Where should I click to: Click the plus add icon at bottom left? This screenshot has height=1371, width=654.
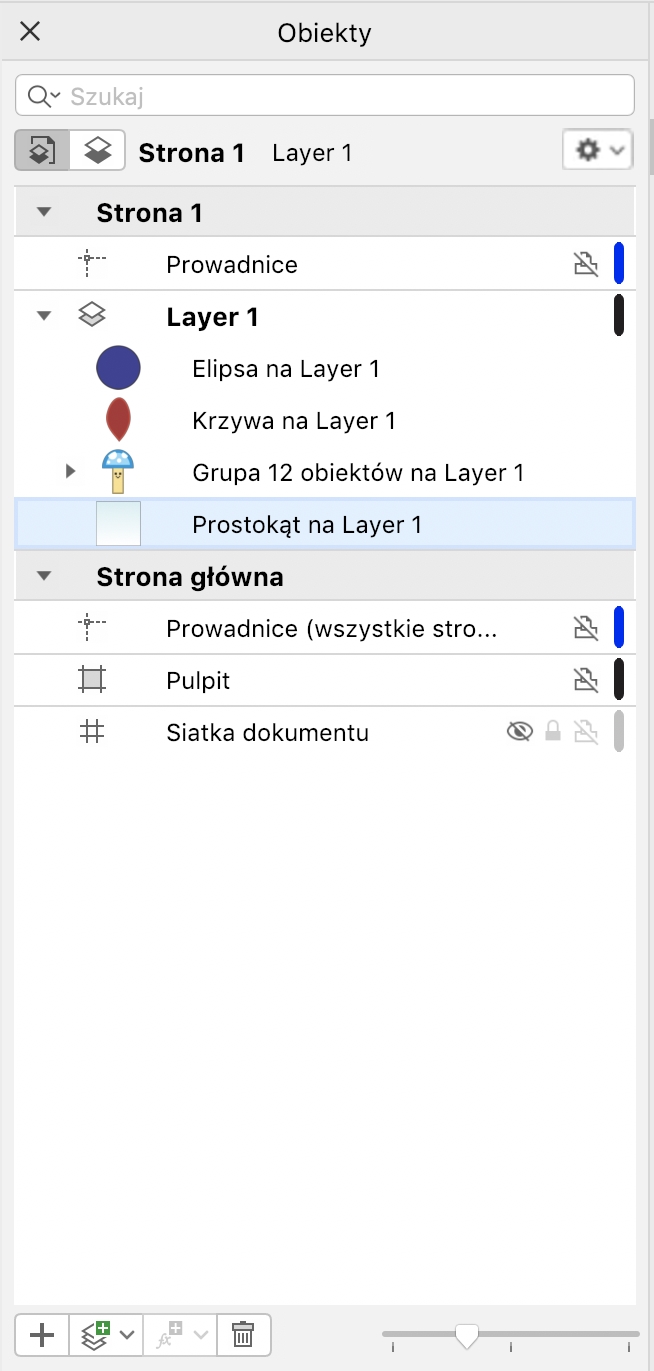point(42,1335)
